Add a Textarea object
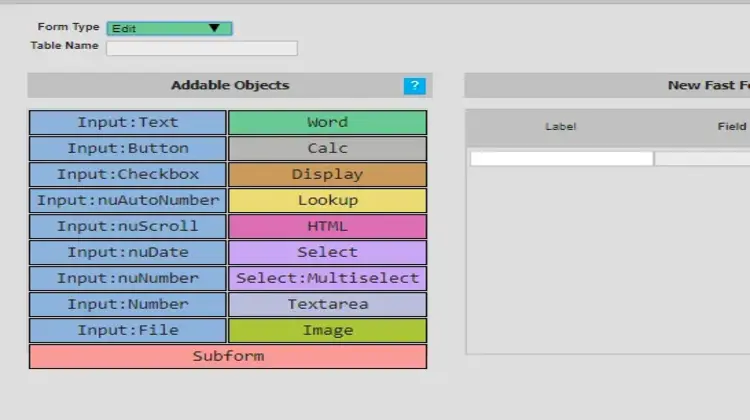The image size is (750, 420). [x=328, y=304]
